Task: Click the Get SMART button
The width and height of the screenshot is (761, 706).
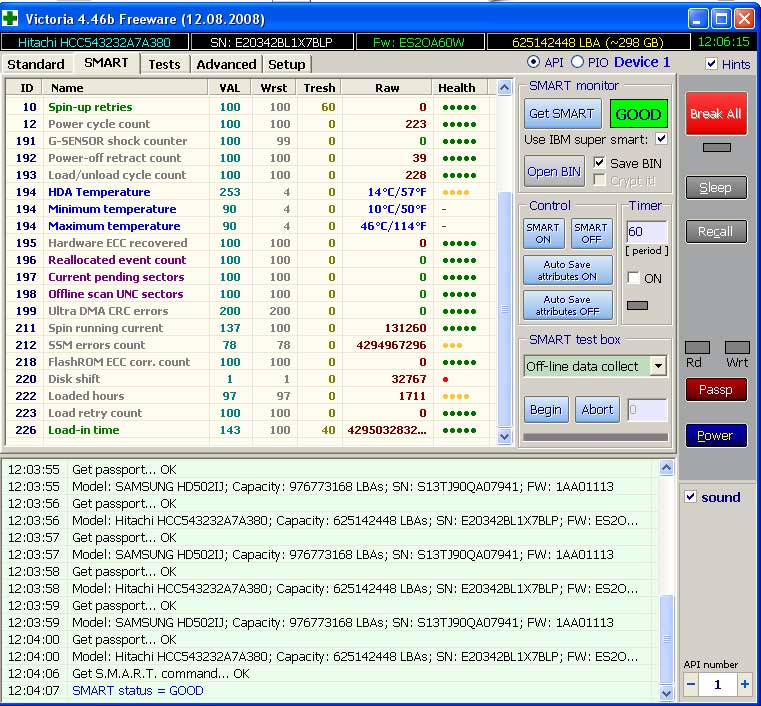Action: pos(562,114)
